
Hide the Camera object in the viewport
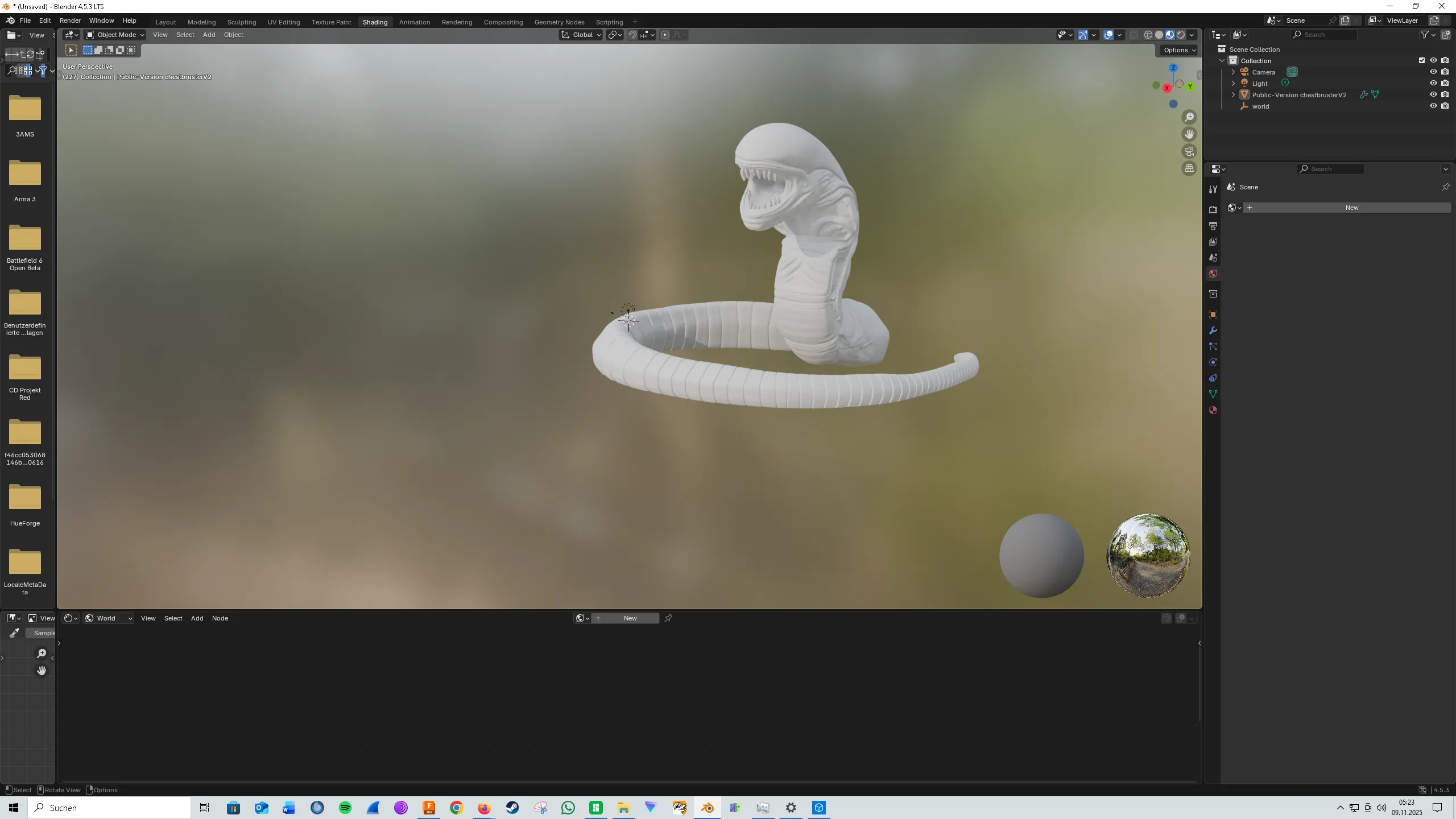(1433, 72)
